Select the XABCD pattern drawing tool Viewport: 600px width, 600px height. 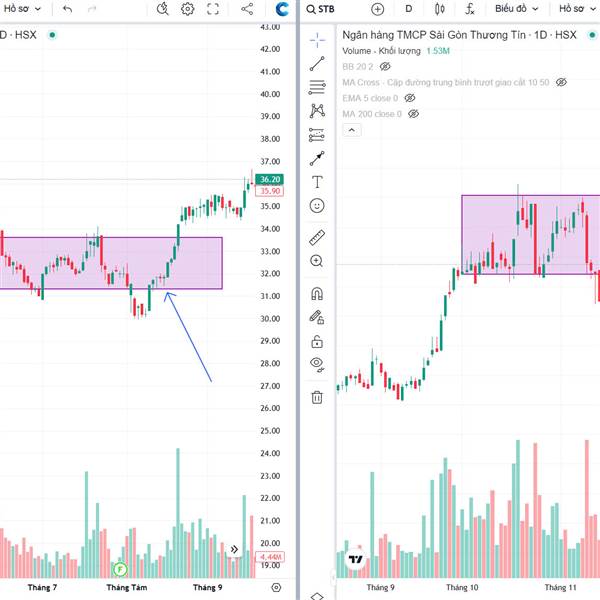(x=317, y=111)
